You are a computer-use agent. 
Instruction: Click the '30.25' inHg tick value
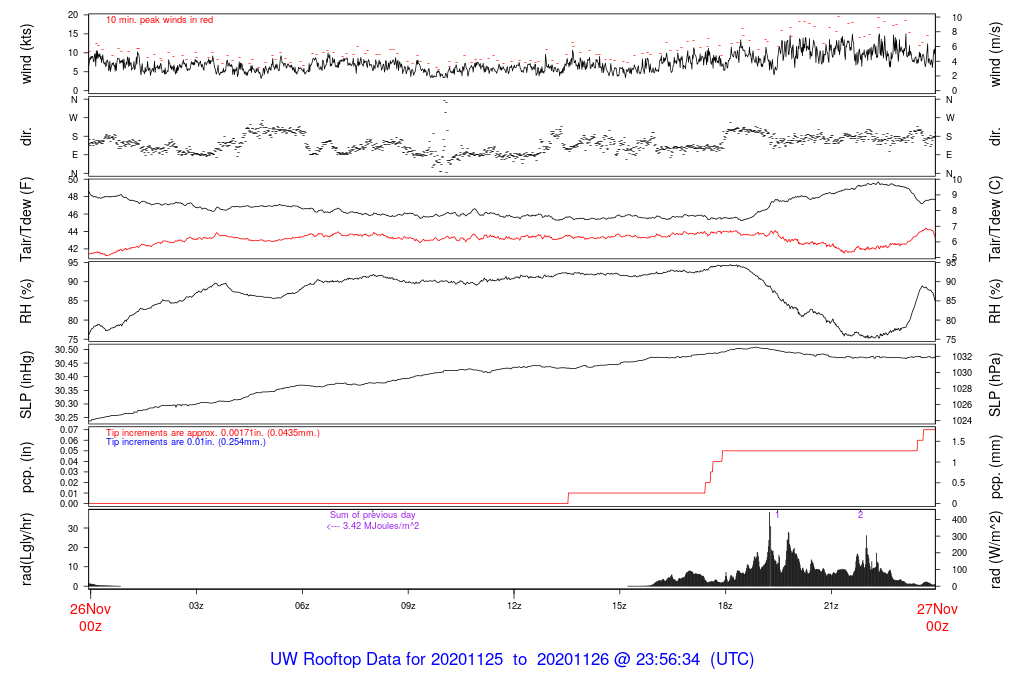coord(67,418)
